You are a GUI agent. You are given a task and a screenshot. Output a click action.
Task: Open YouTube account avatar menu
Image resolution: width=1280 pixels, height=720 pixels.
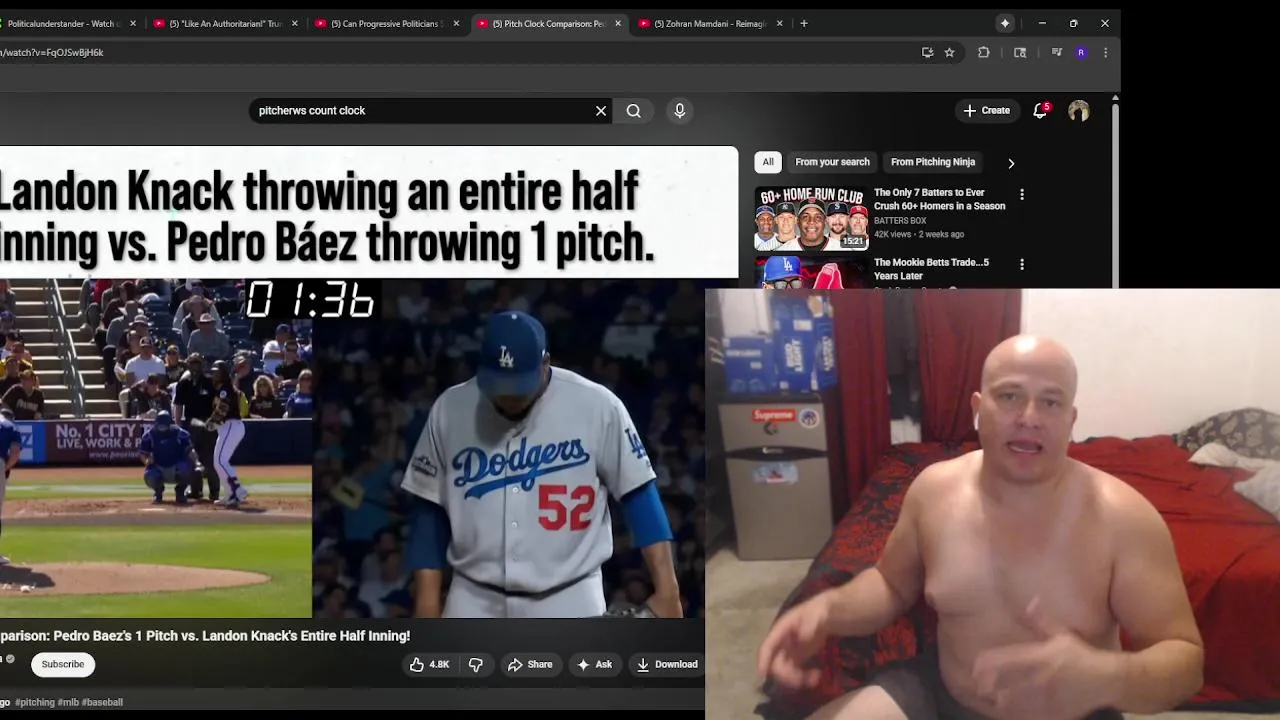[1078, 111]
